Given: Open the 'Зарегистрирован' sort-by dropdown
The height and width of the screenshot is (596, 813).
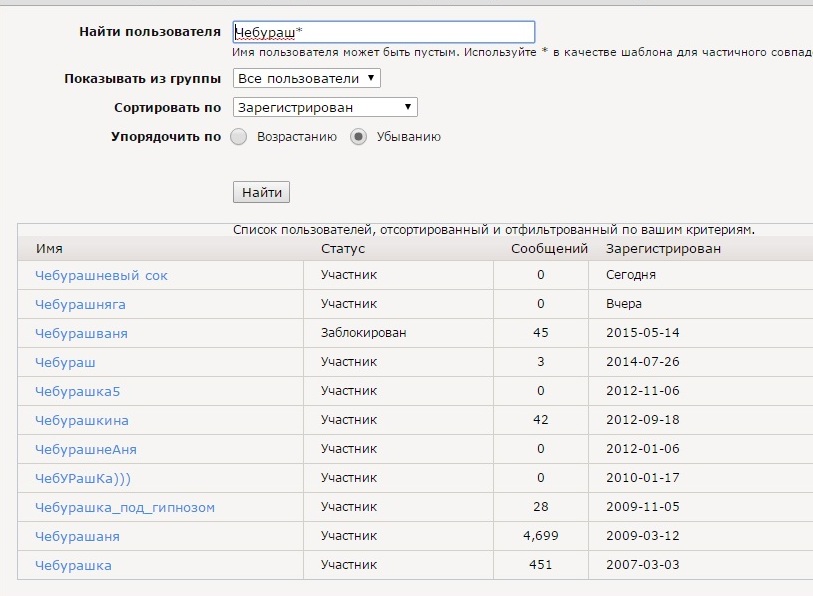Looking at the screenshot, I should click(324, 107).
